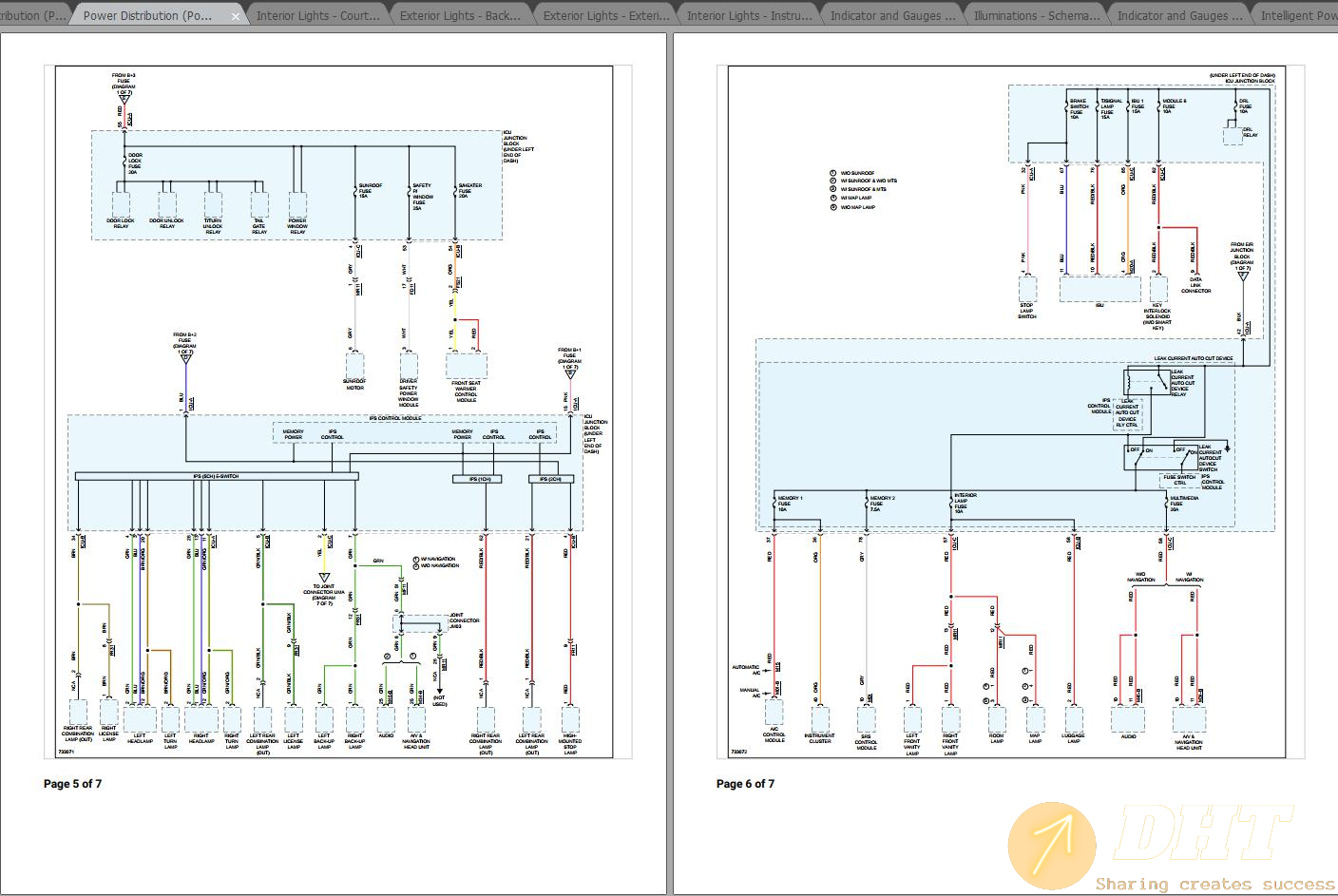Open the Interior Lights - Court... tab
Viewport: 1338px width, 896px height.
pyautogui.click(x=317, y=15)
